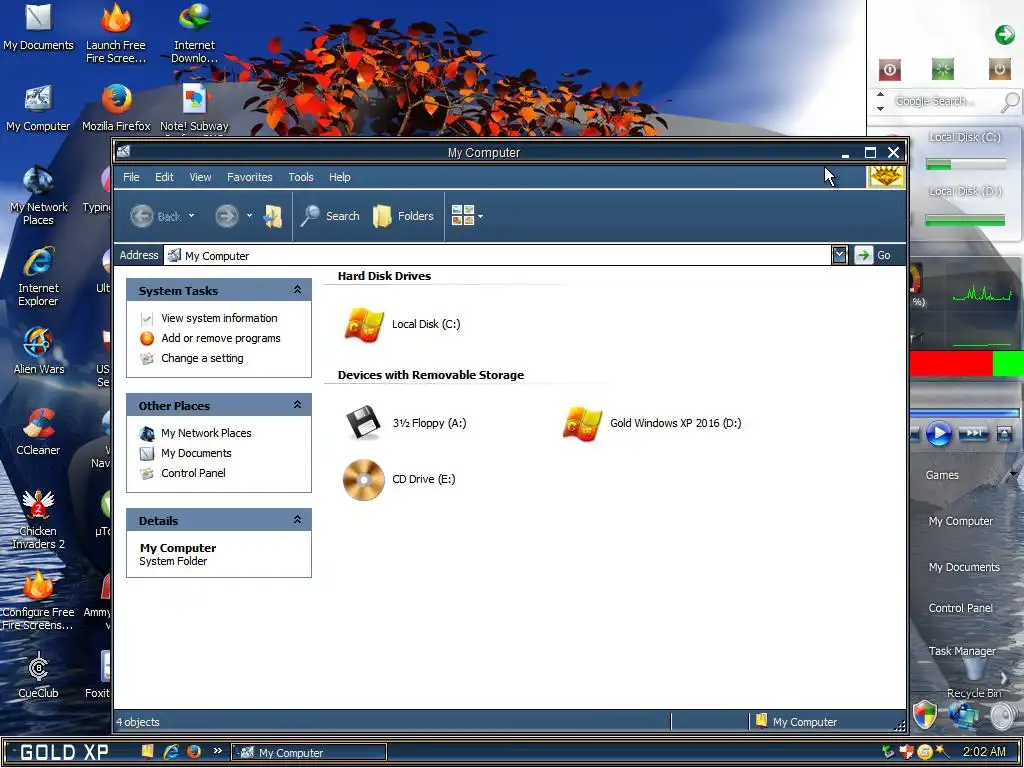Click the media player seek bar
Screen dimensions: 1024x768
tap(965, 413)
